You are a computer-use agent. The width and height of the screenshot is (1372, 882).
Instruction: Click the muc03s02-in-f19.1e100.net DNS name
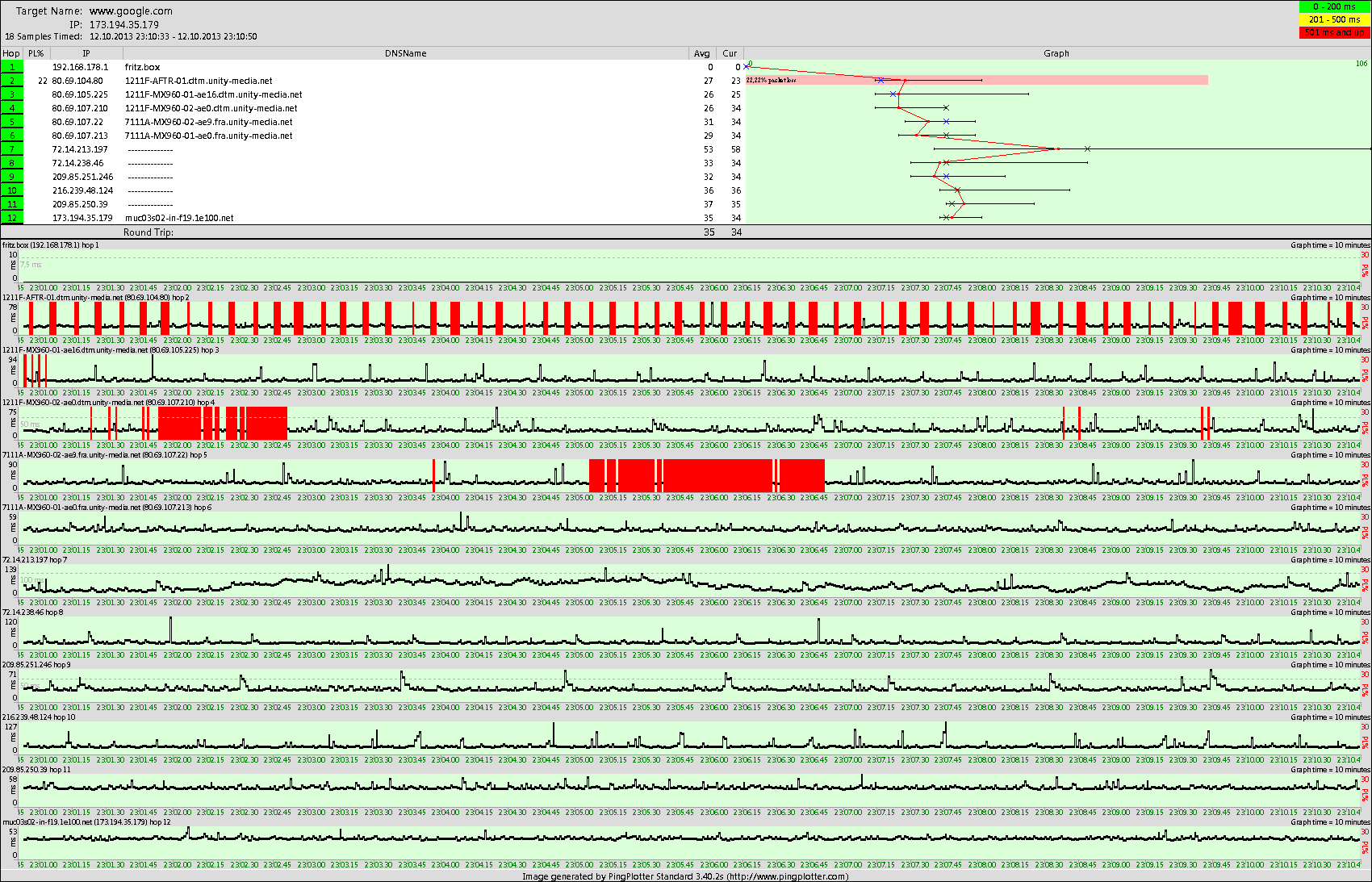pos(179,218)
